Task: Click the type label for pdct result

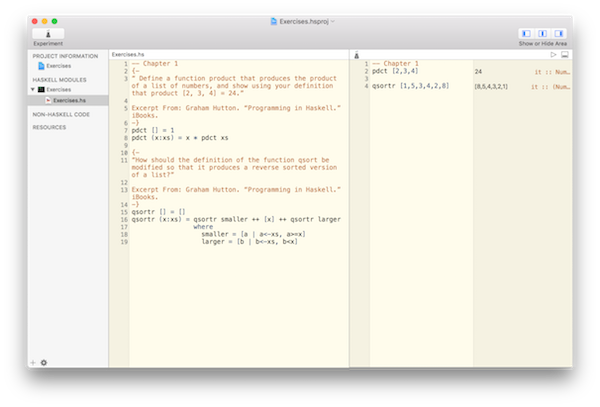Action: (552, 72)
